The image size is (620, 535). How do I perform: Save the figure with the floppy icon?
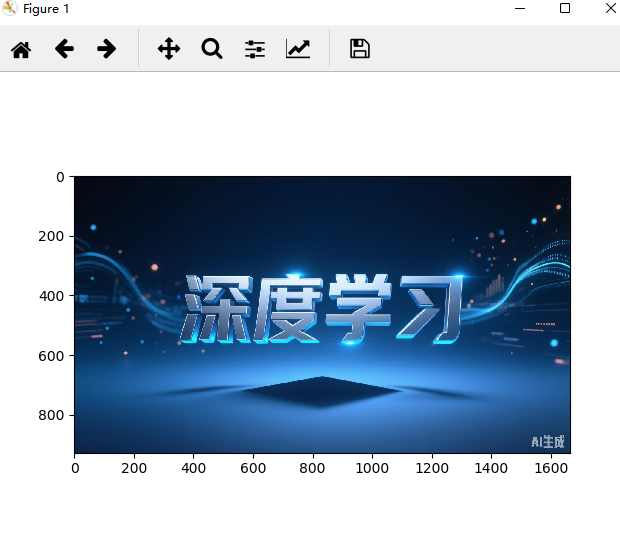[360, 49]
